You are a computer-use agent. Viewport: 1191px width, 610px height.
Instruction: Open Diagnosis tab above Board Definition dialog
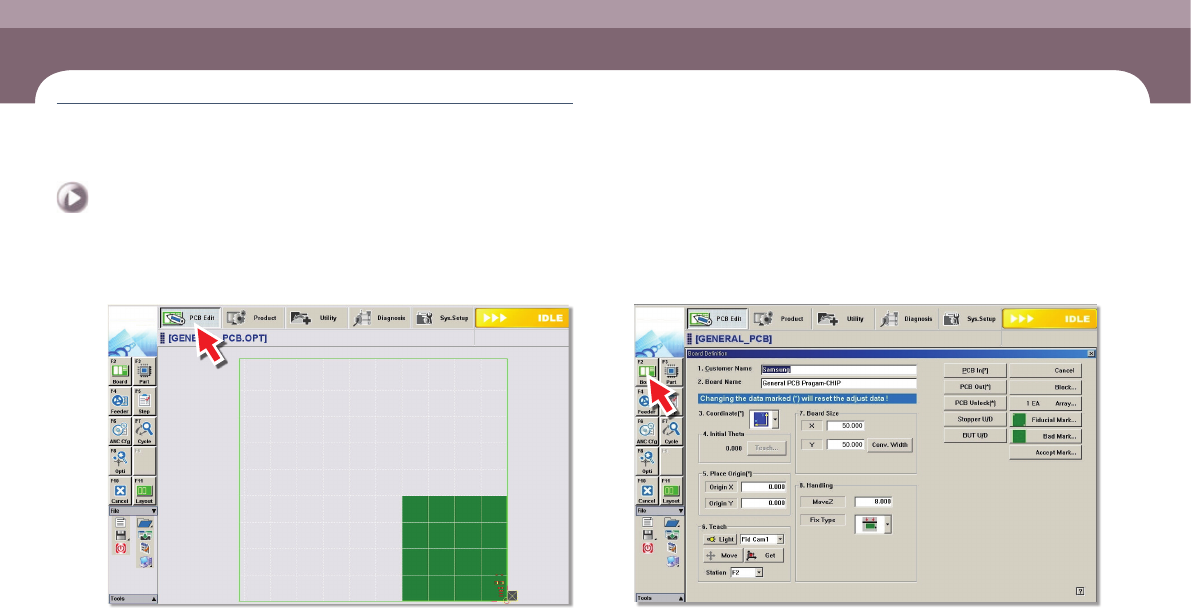(907, 319)
